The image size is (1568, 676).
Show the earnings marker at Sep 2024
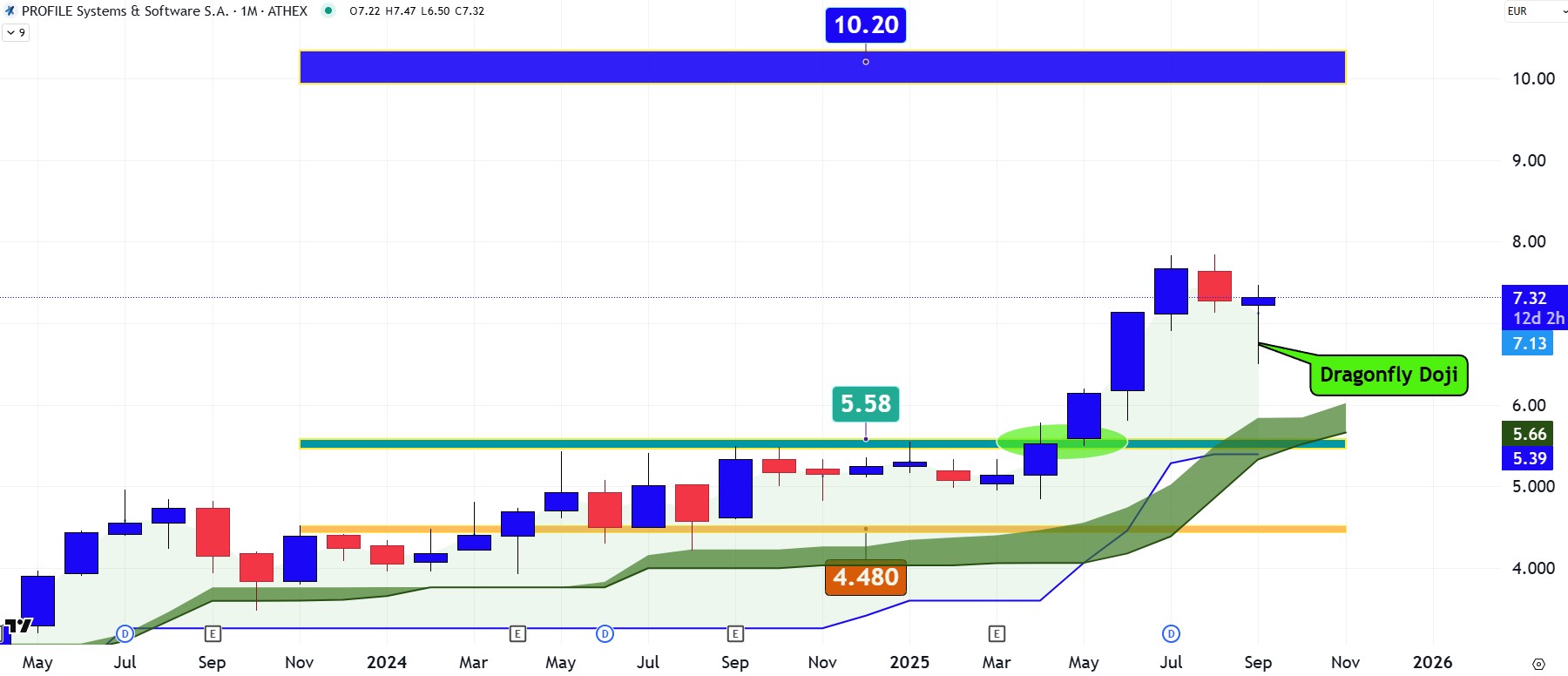coord(735,633)
